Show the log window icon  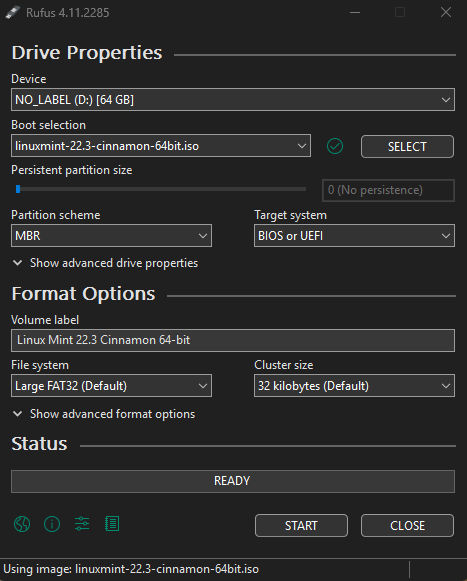click(x=112, y=524)
